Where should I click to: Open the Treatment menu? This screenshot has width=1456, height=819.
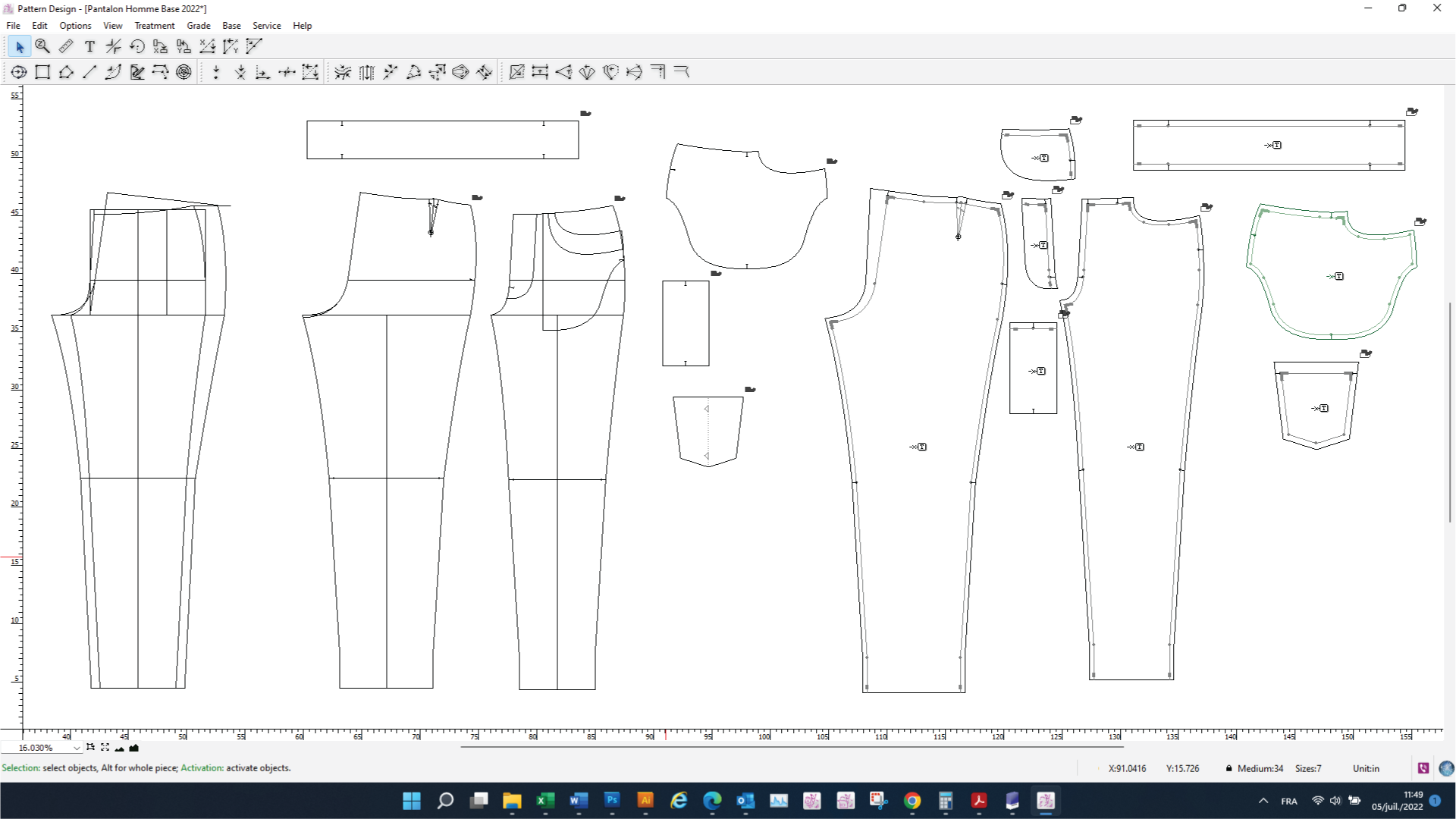pos(154,26)
